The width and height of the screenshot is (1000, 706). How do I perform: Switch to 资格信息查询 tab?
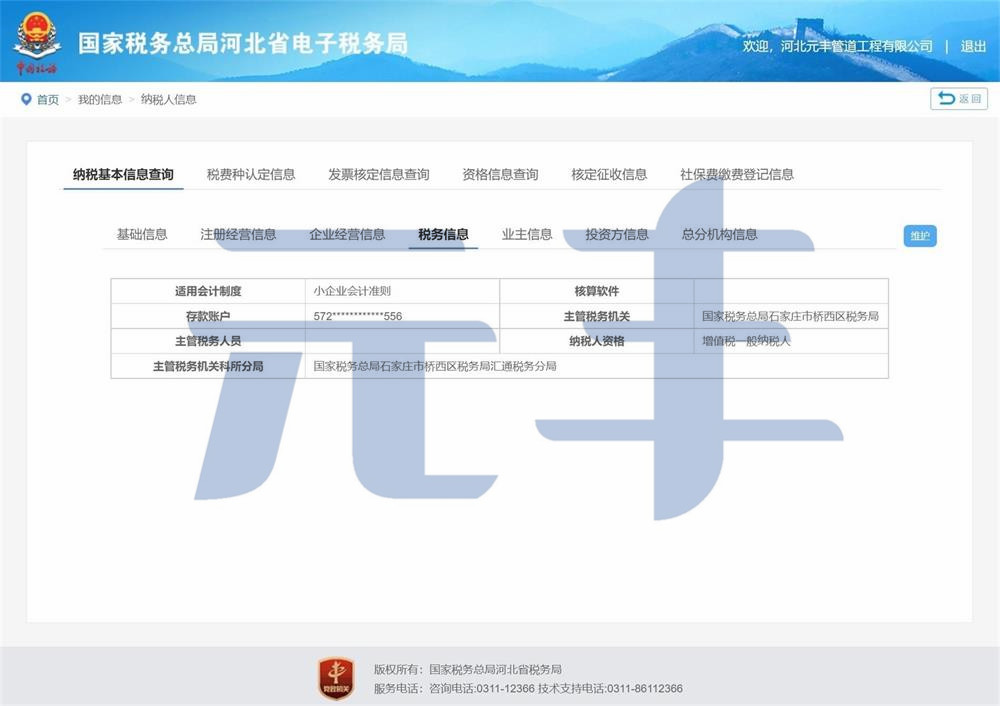pyautogui.click(x=500, y=174)
